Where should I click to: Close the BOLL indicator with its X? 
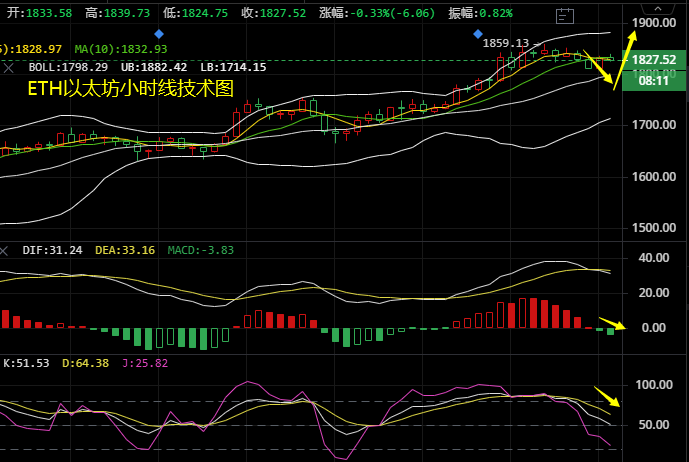pos(10,67)
